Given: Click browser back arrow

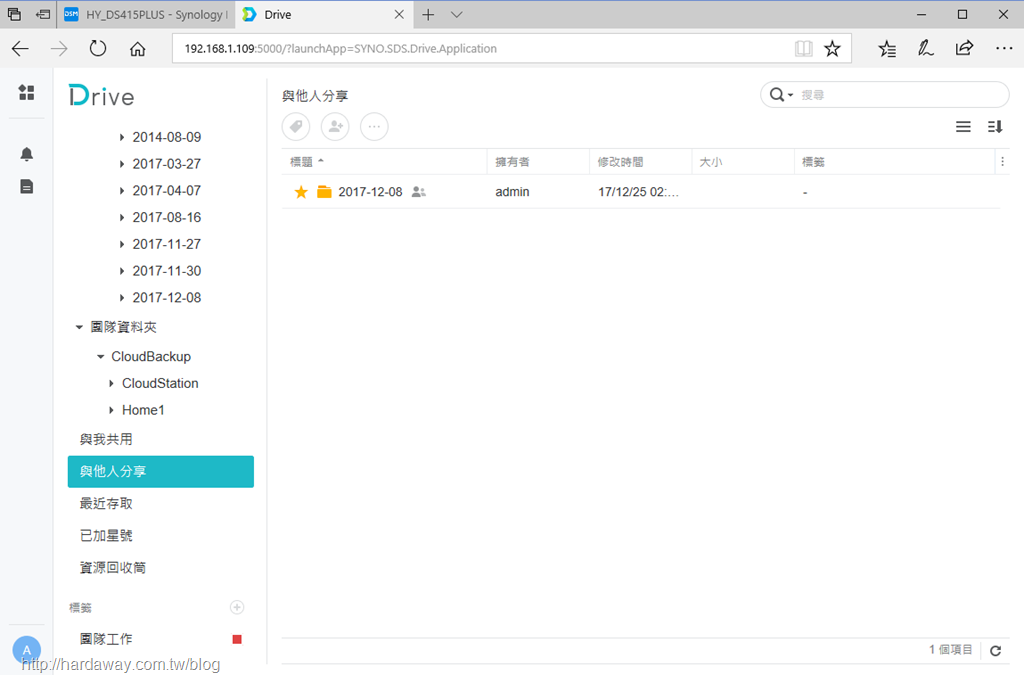Looking at the screenshot, I should 20,48.
